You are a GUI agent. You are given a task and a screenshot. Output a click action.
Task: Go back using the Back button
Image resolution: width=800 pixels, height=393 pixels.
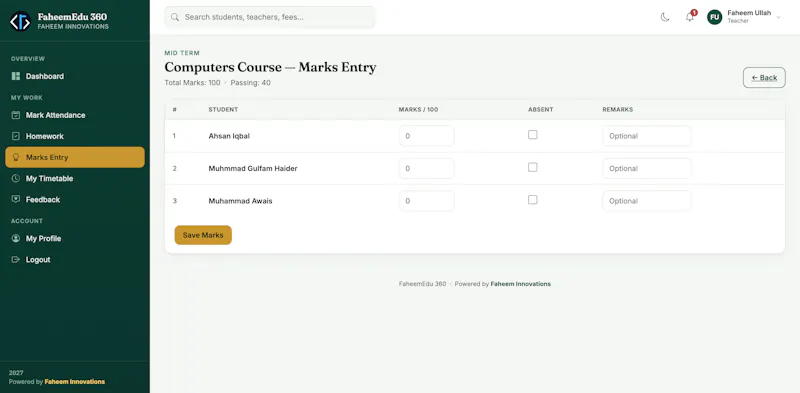[764, 78]
